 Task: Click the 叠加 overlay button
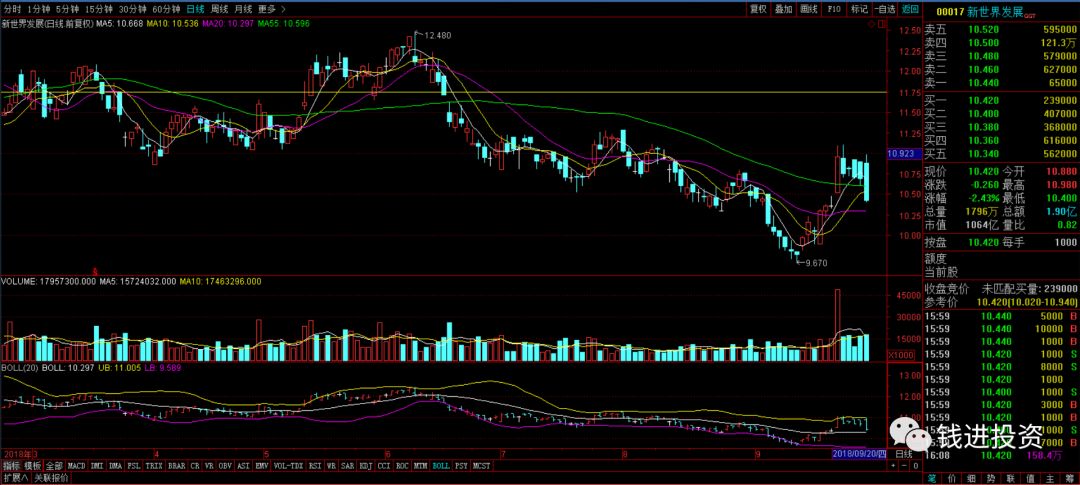(783, 9)
